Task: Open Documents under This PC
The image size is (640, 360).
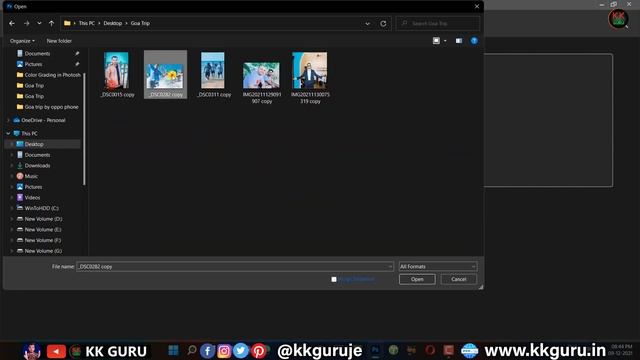Action: [37, 155]
